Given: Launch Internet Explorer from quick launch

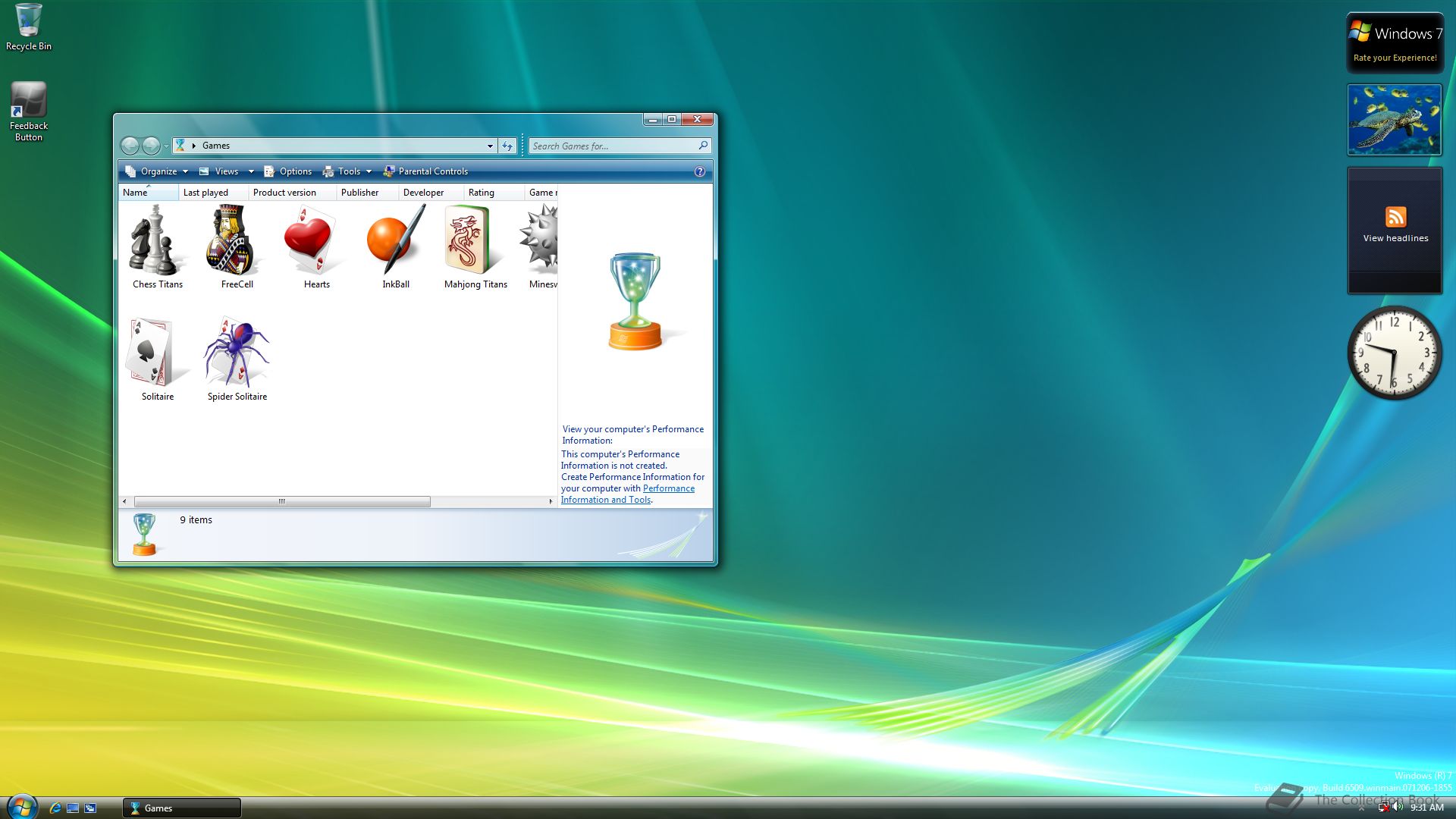Looking at the screenshot, I should 55,808.
